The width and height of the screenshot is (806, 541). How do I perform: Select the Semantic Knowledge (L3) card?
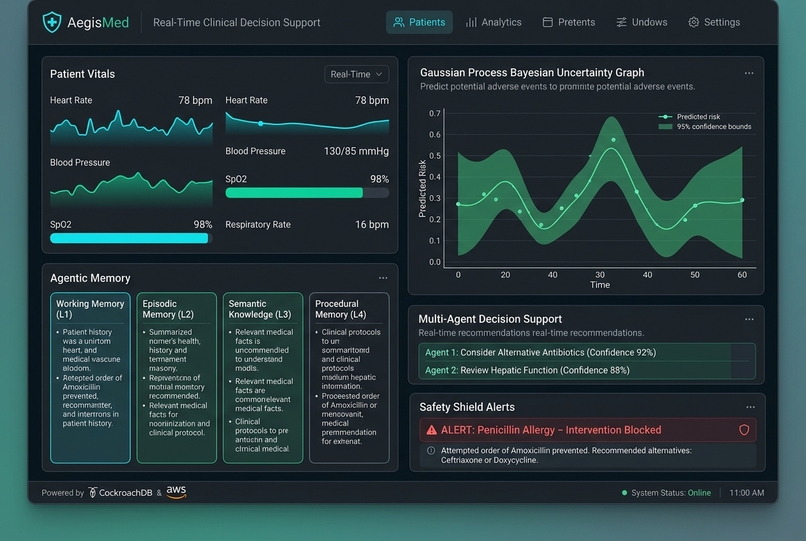(263, 378)
